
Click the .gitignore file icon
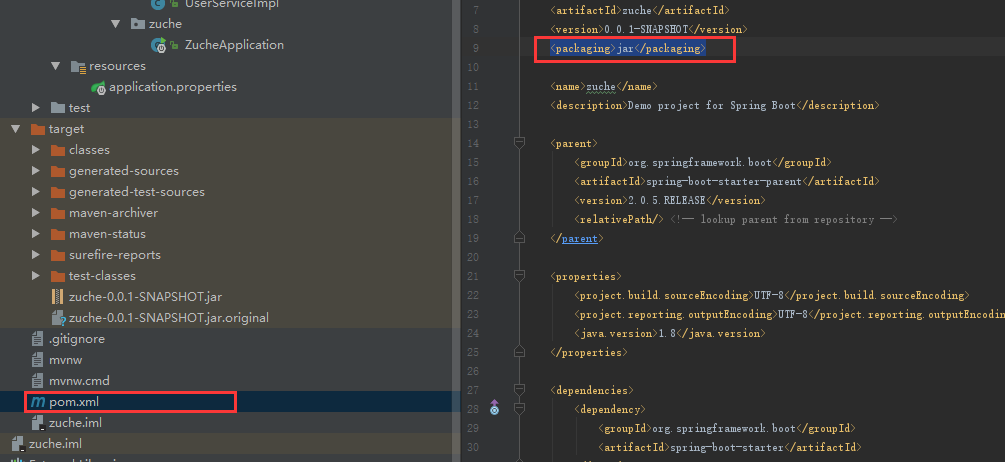(x=38, y=339)
